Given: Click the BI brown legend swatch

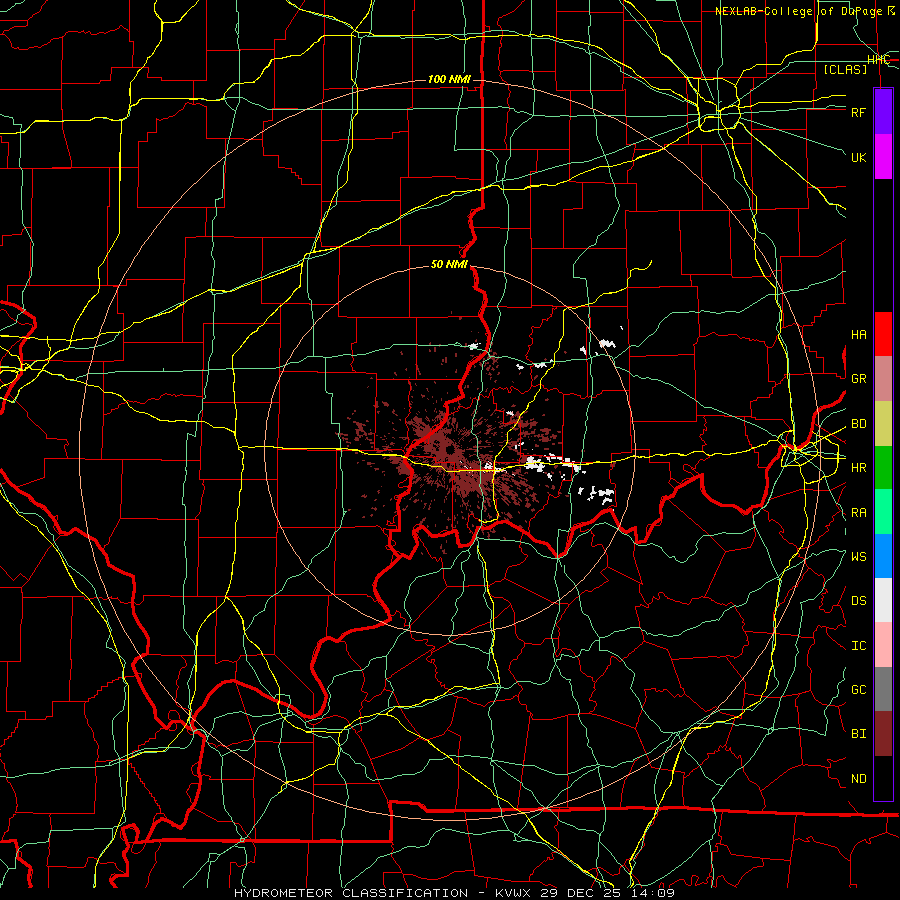Looking at the screenshot, I should tap(883, 734).
